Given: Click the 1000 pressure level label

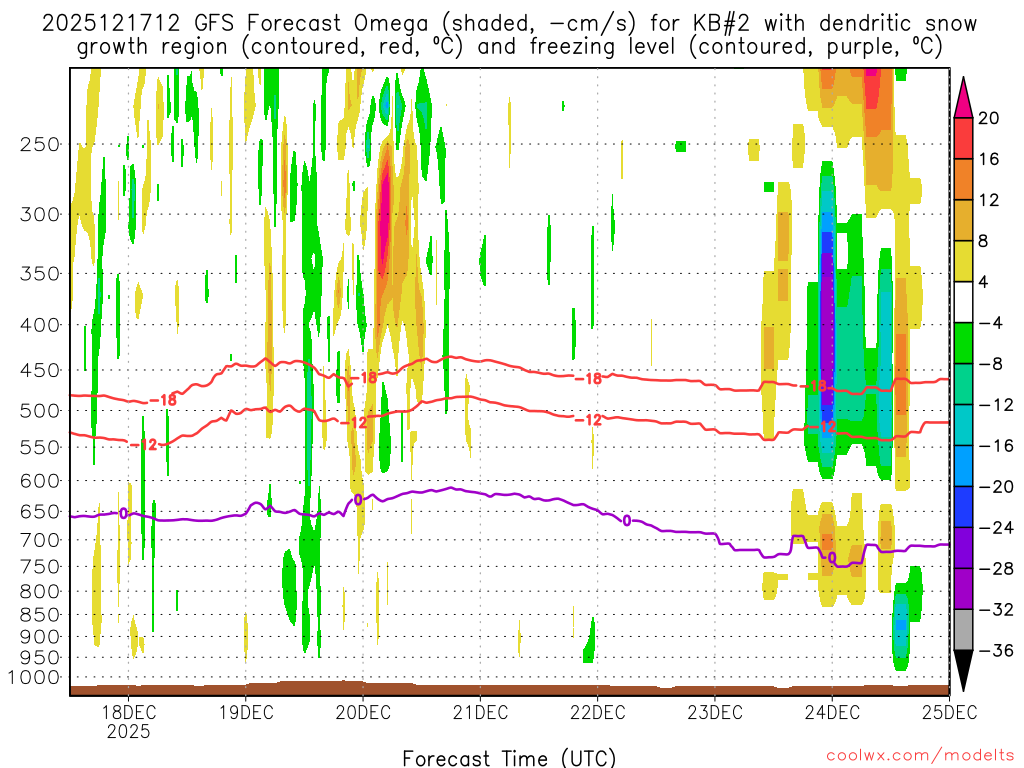Looking at the screenshot, I should pos(34,677).
